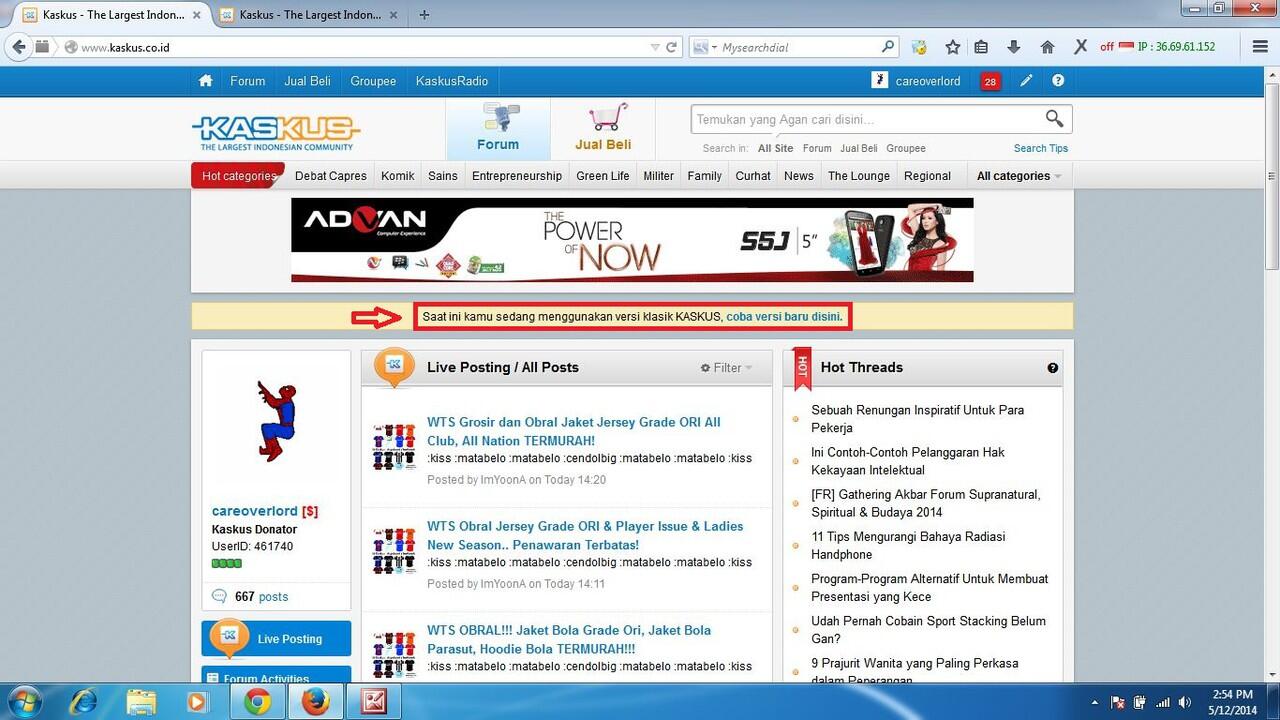Select Green Life category

[603, 176]
